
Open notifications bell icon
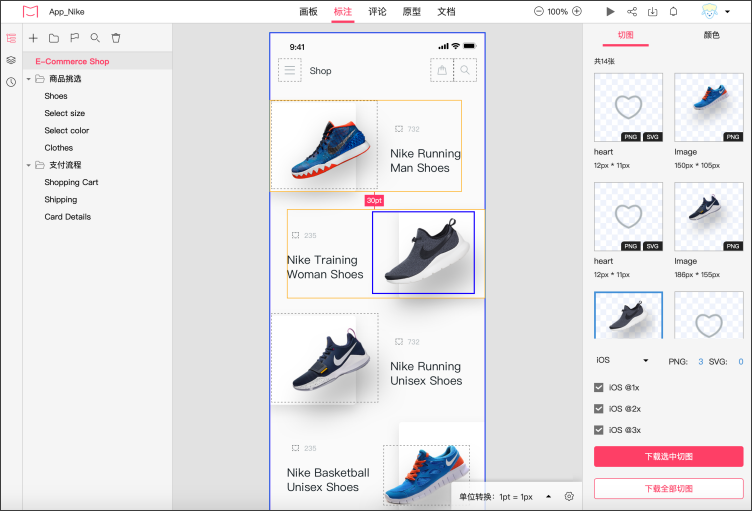pos(674,12)
